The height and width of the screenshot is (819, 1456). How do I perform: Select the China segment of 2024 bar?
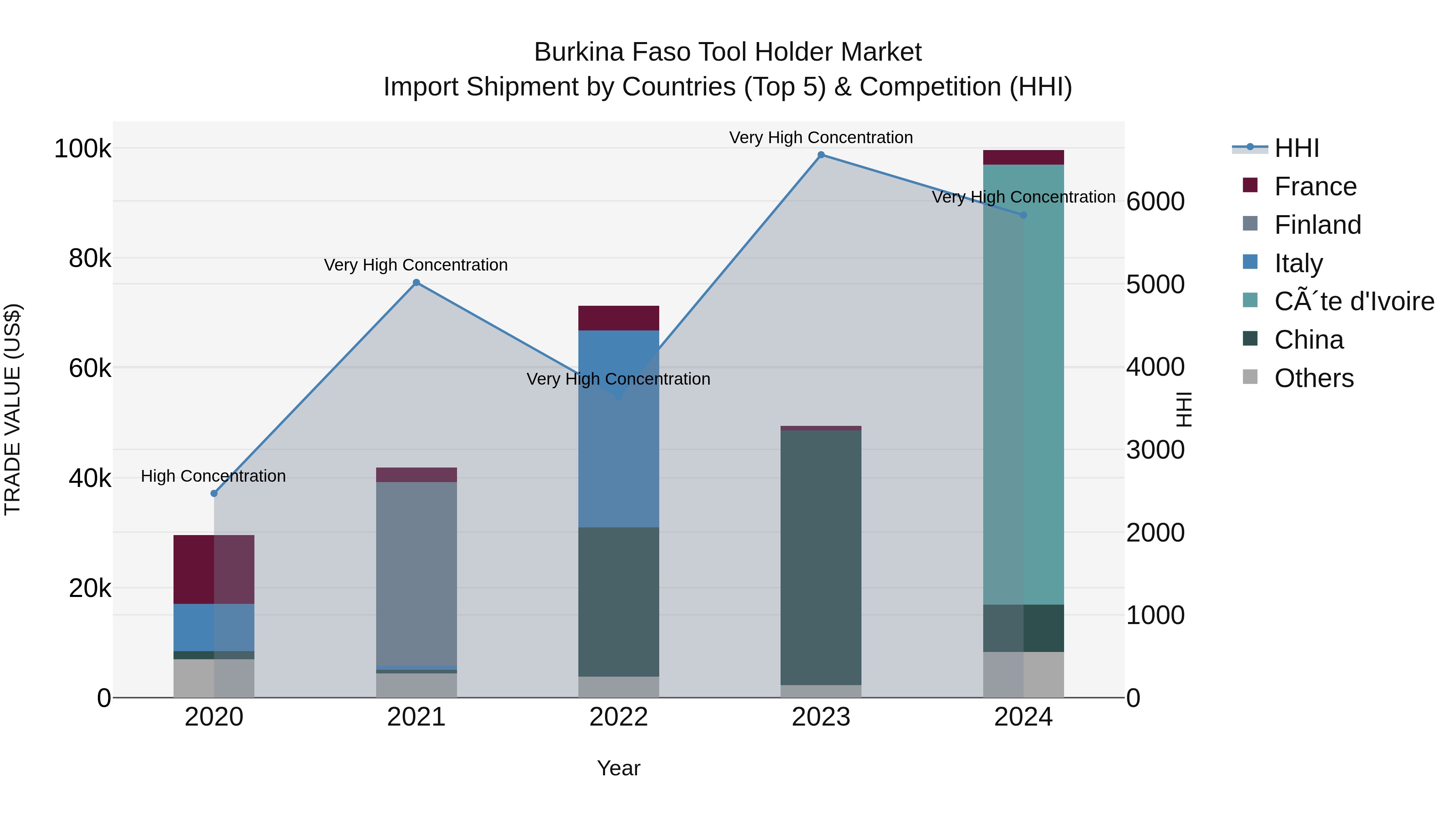click(1024, 629)
